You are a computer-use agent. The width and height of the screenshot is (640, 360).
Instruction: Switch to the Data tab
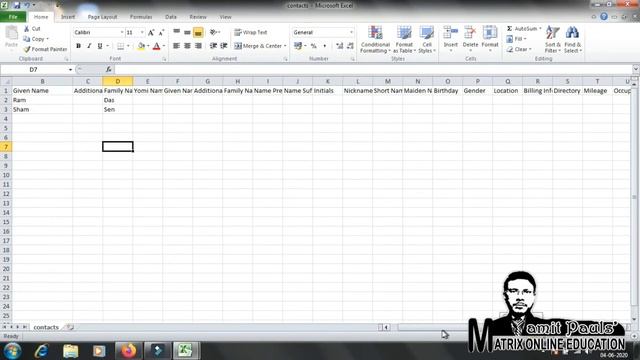171,17
